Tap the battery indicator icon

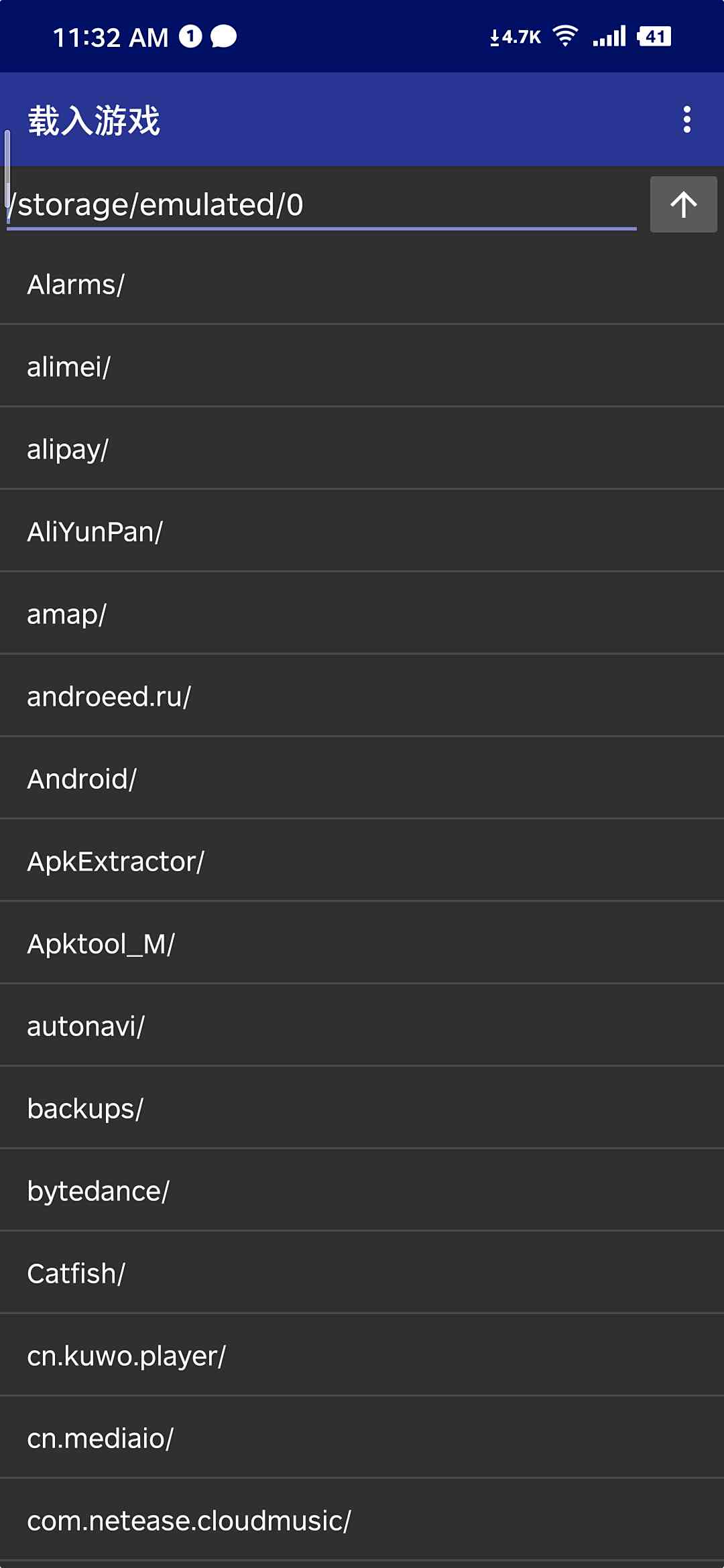click(x=654, y=36)
